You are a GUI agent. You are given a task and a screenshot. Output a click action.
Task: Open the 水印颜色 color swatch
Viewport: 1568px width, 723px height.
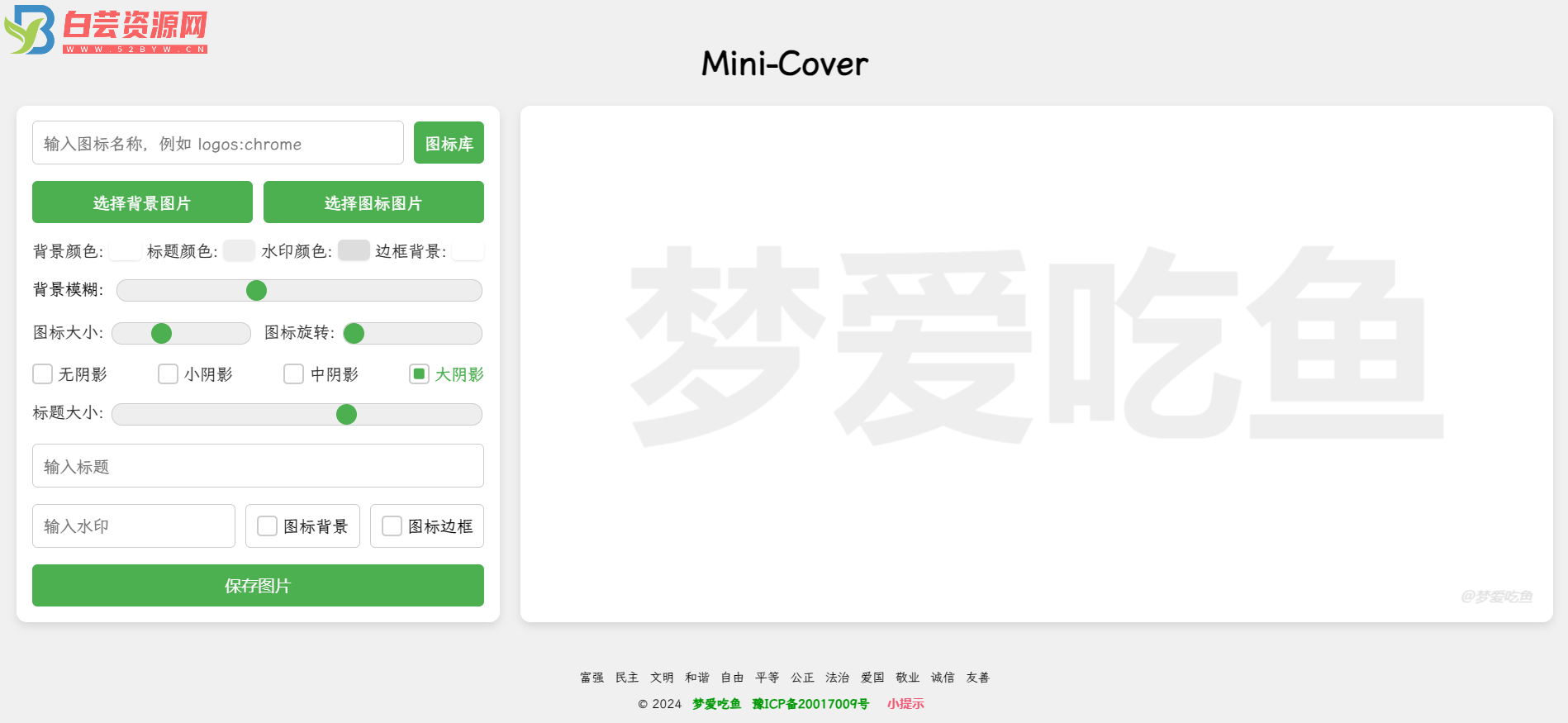pos(354,250)
